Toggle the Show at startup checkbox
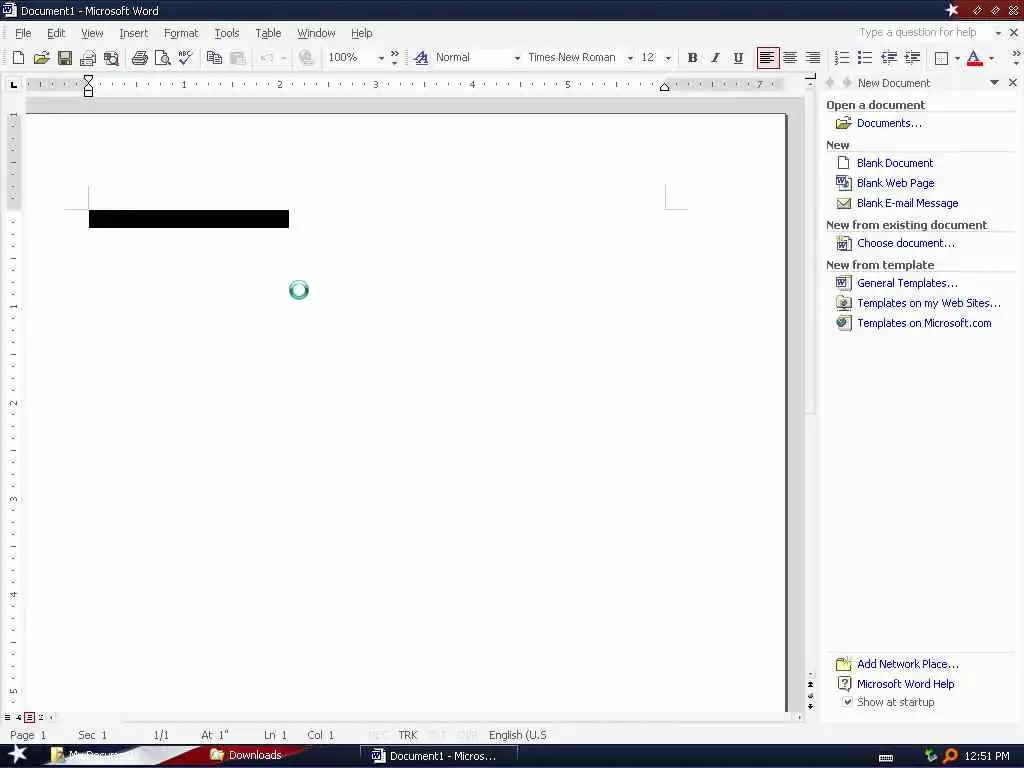Image resolution: width=1024 pixels, height=768 pixels. coord(847,702)
